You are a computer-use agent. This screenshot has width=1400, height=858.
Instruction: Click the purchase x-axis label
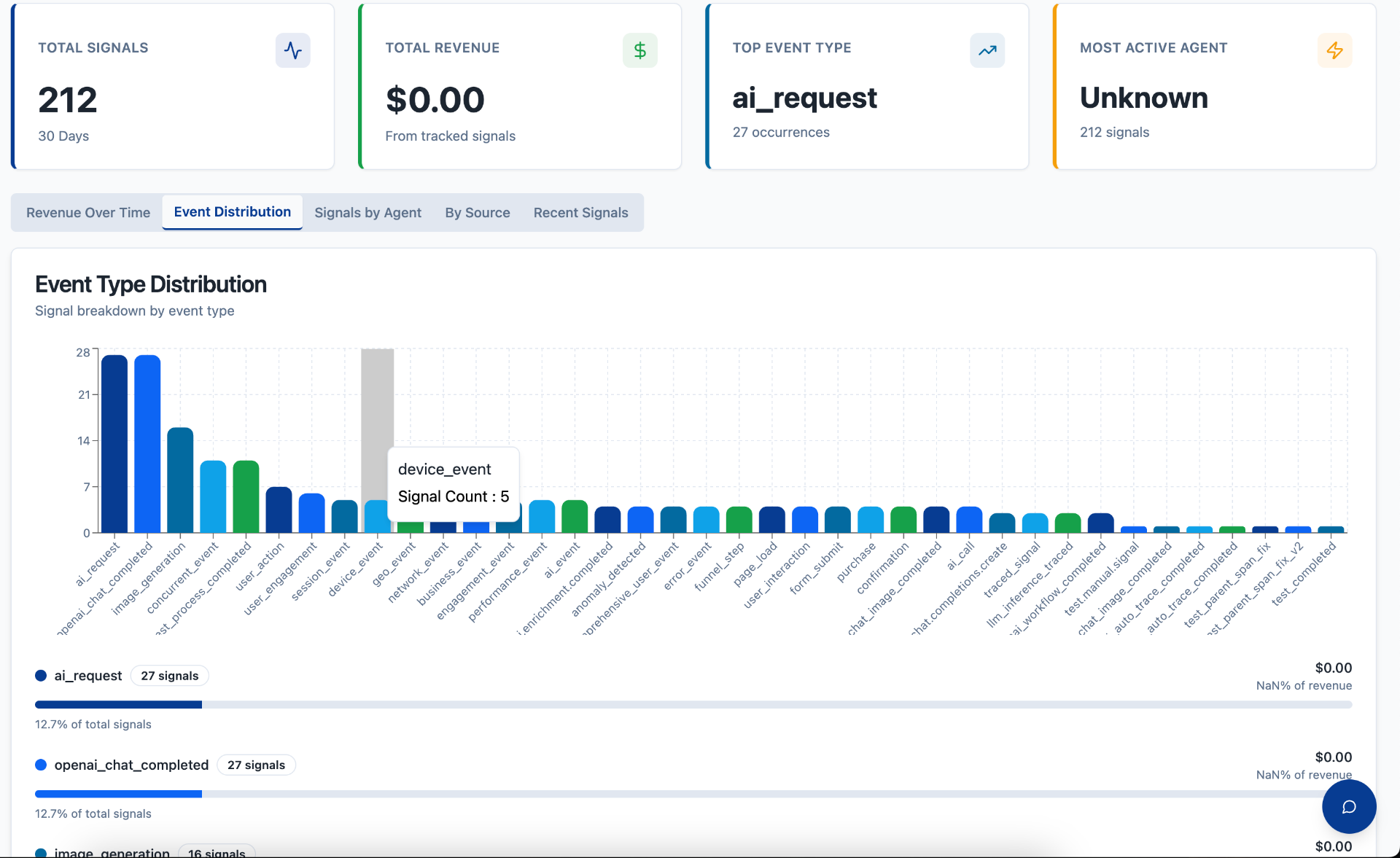coord(856,562)
